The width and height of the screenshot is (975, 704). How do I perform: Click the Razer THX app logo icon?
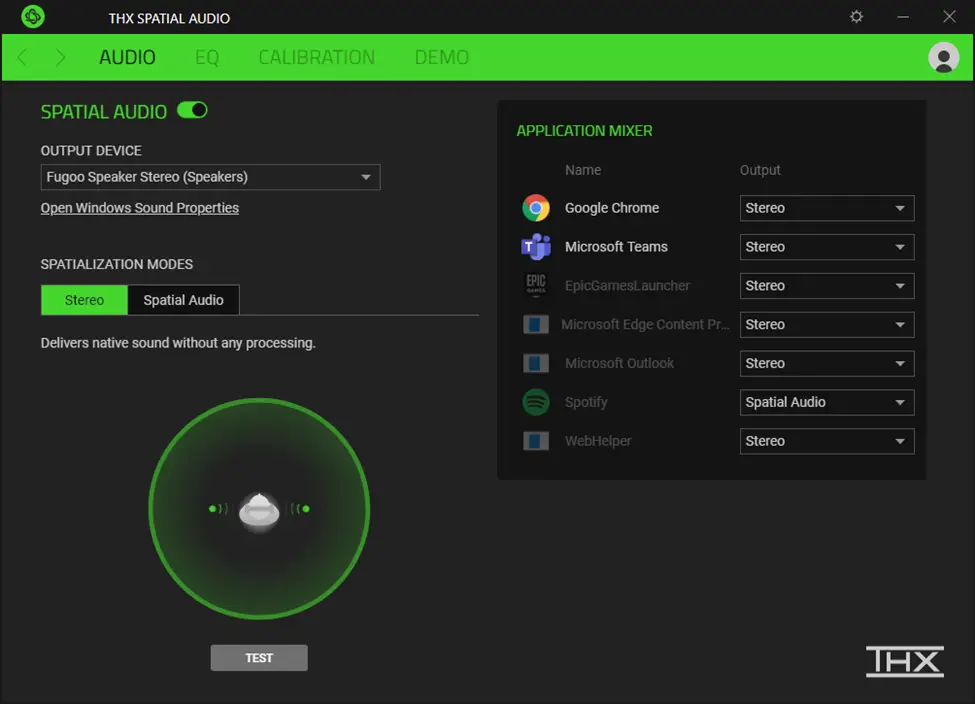pyautogui.click(x=32, y=17)
